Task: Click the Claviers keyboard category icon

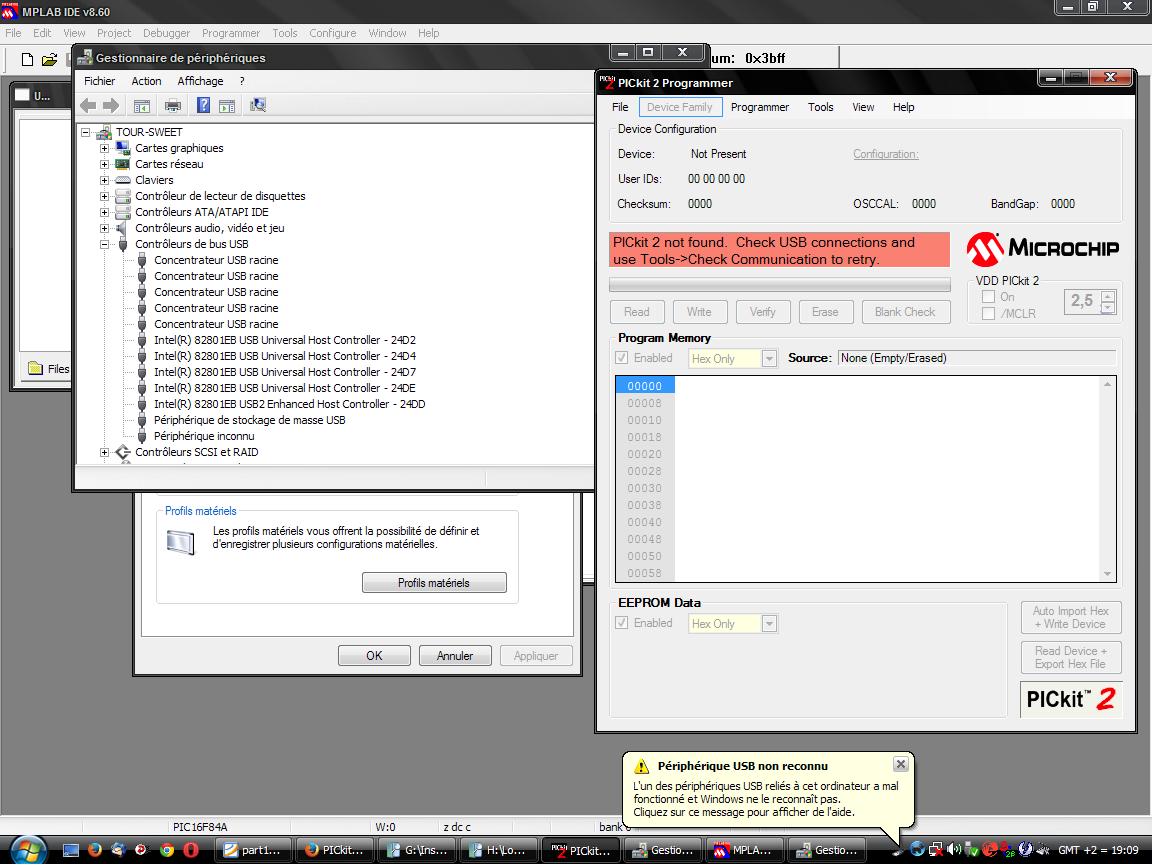Action: point(123,181)
